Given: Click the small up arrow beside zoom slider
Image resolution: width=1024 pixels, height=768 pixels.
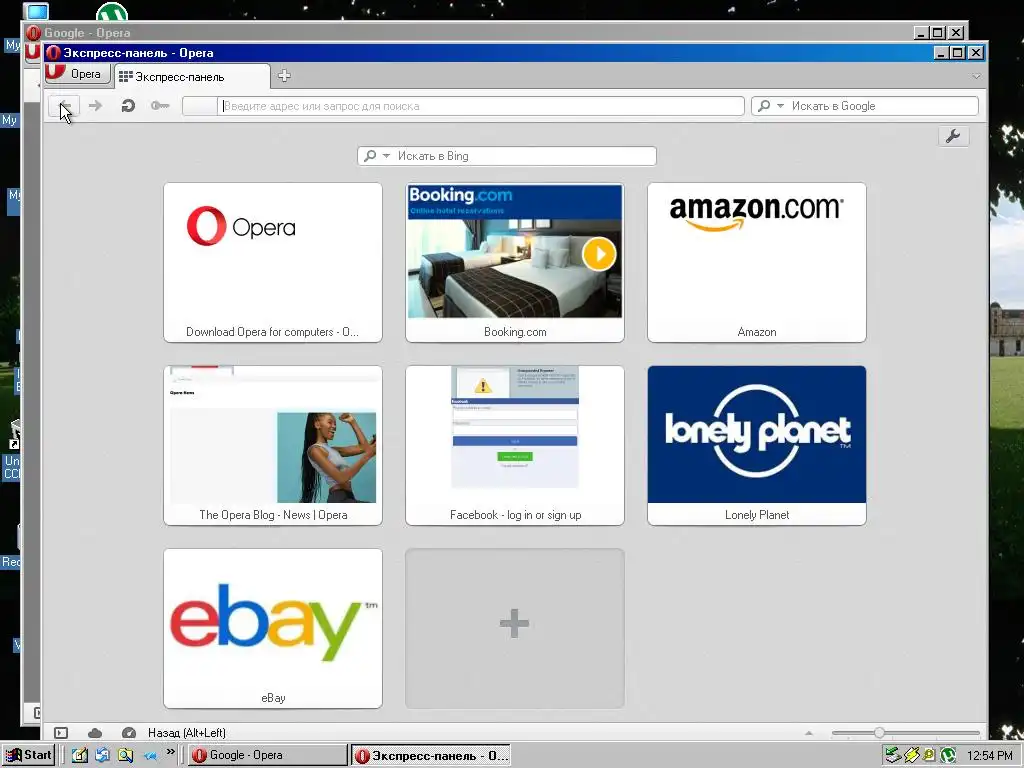Looking at the screenshot, I should 809,733.
